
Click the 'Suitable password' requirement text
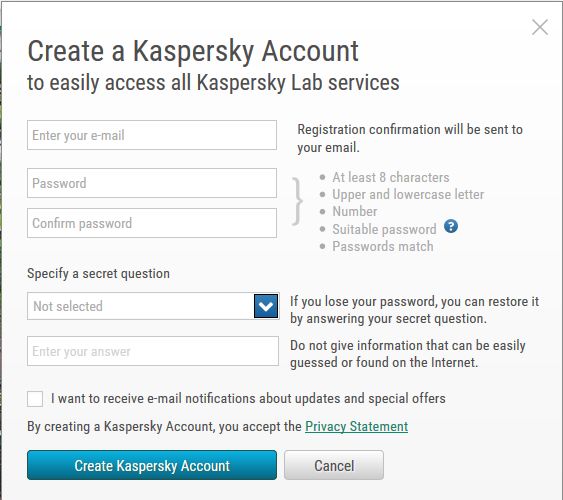coord(384,229)
